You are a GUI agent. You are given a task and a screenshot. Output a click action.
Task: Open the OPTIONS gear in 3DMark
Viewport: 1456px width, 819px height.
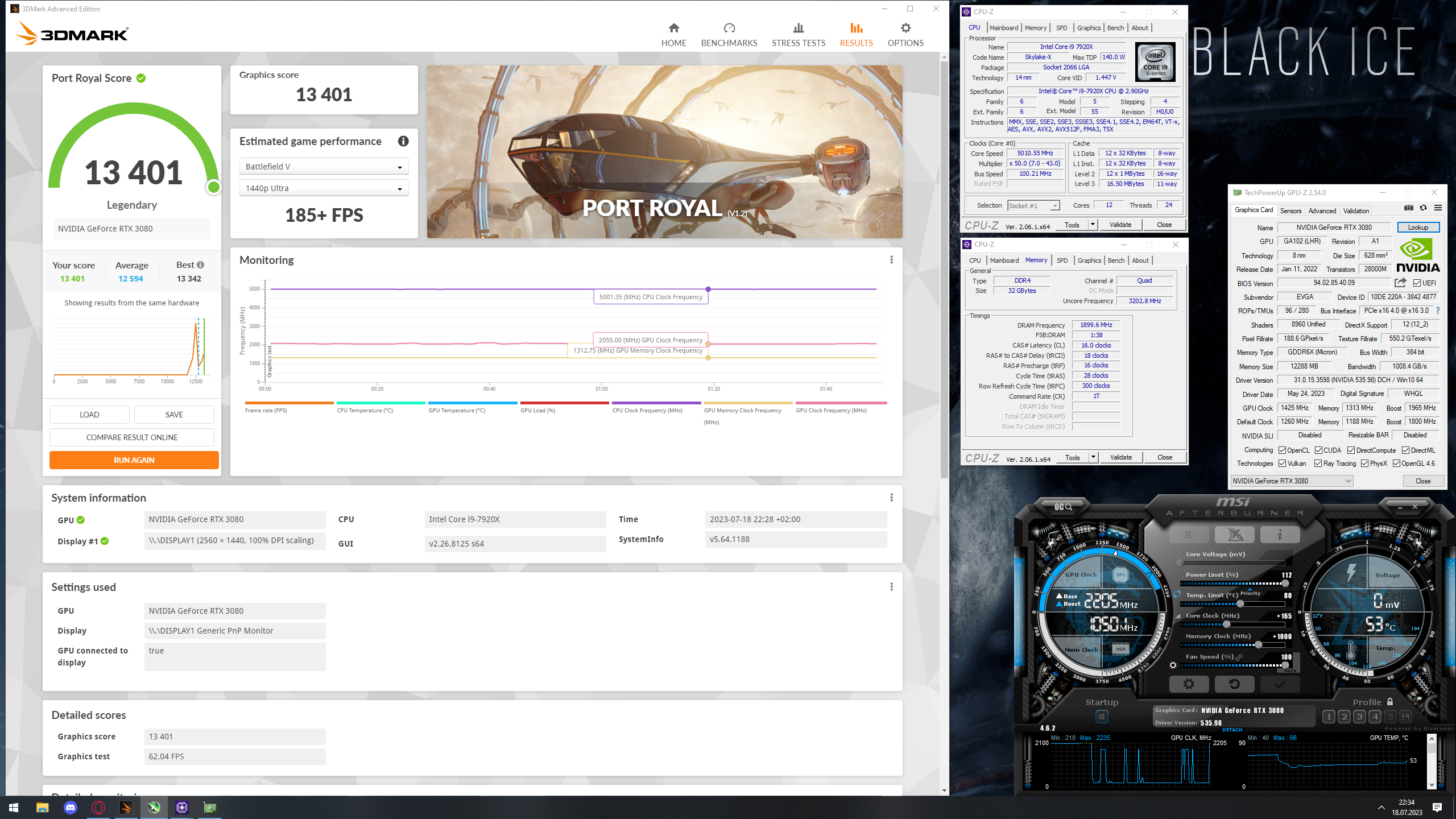pos(905,35)
